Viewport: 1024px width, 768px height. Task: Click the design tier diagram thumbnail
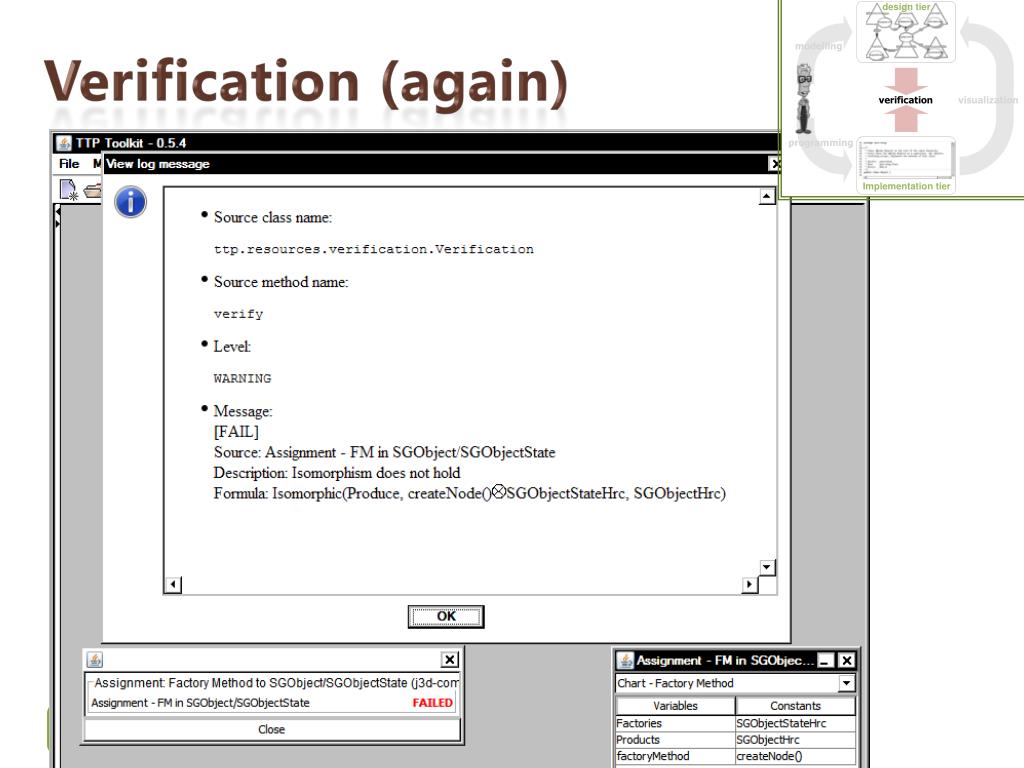(x=906, y=32)
